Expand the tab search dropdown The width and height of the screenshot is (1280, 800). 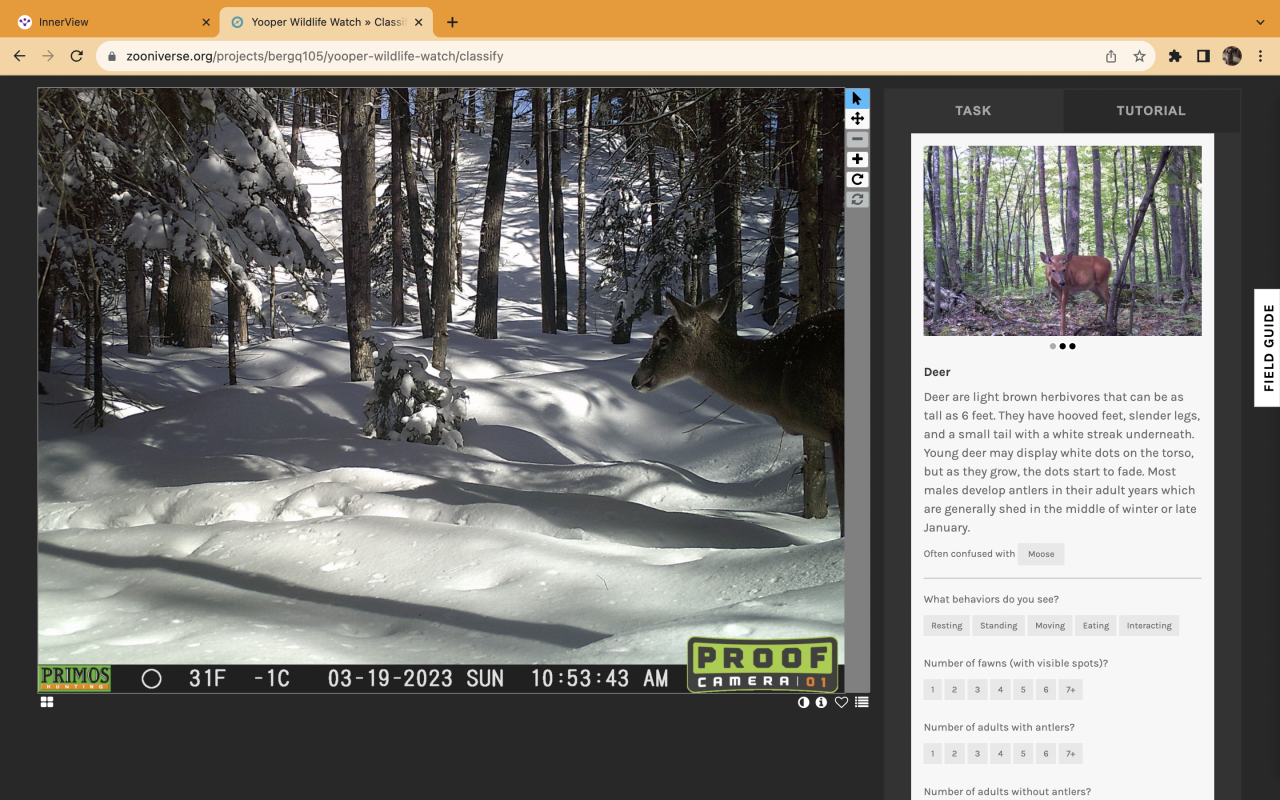1260,22
